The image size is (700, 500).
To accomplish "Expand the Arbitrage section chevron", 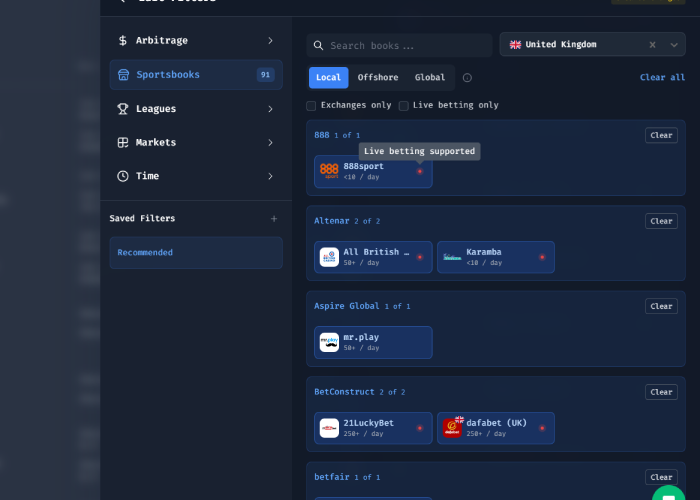I will tap(270, 41).
